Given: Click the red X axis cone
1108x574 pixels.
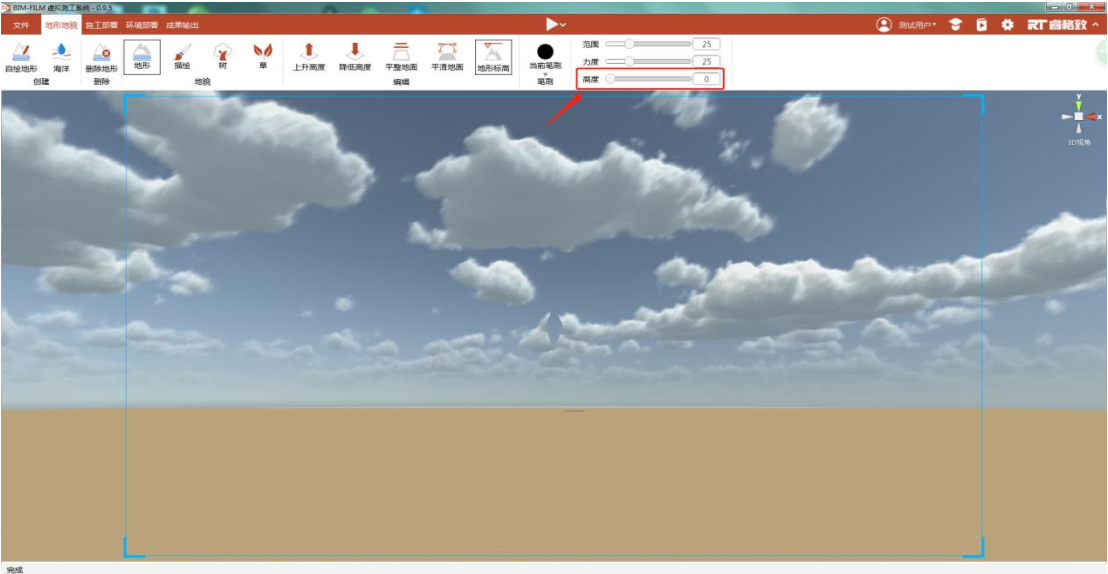Looking at the screenshot, I should (x=1091, y=117).
